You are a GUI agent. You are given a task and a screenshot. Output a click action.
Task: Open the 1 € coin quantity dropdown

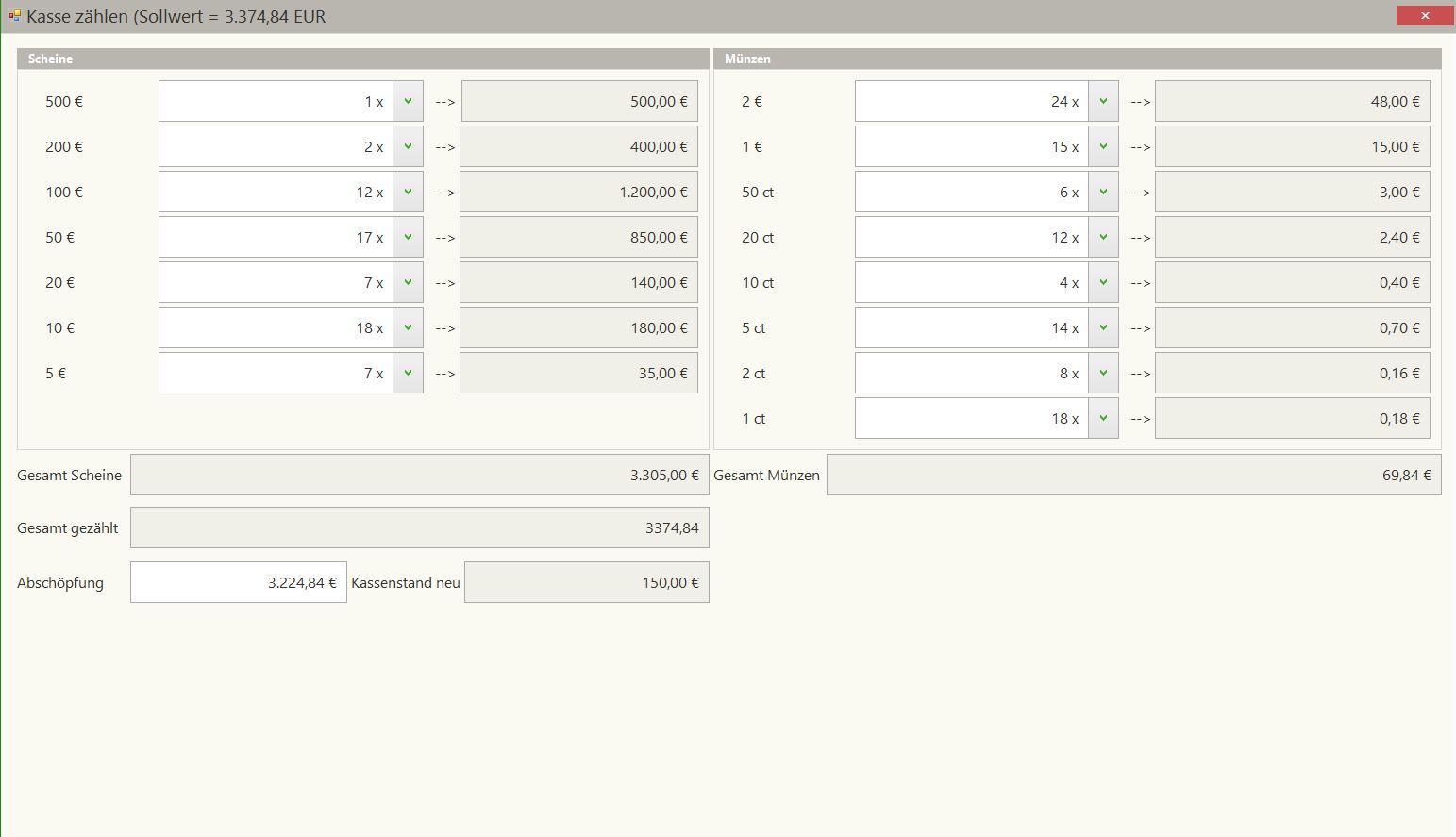(x=1103, y=146)
